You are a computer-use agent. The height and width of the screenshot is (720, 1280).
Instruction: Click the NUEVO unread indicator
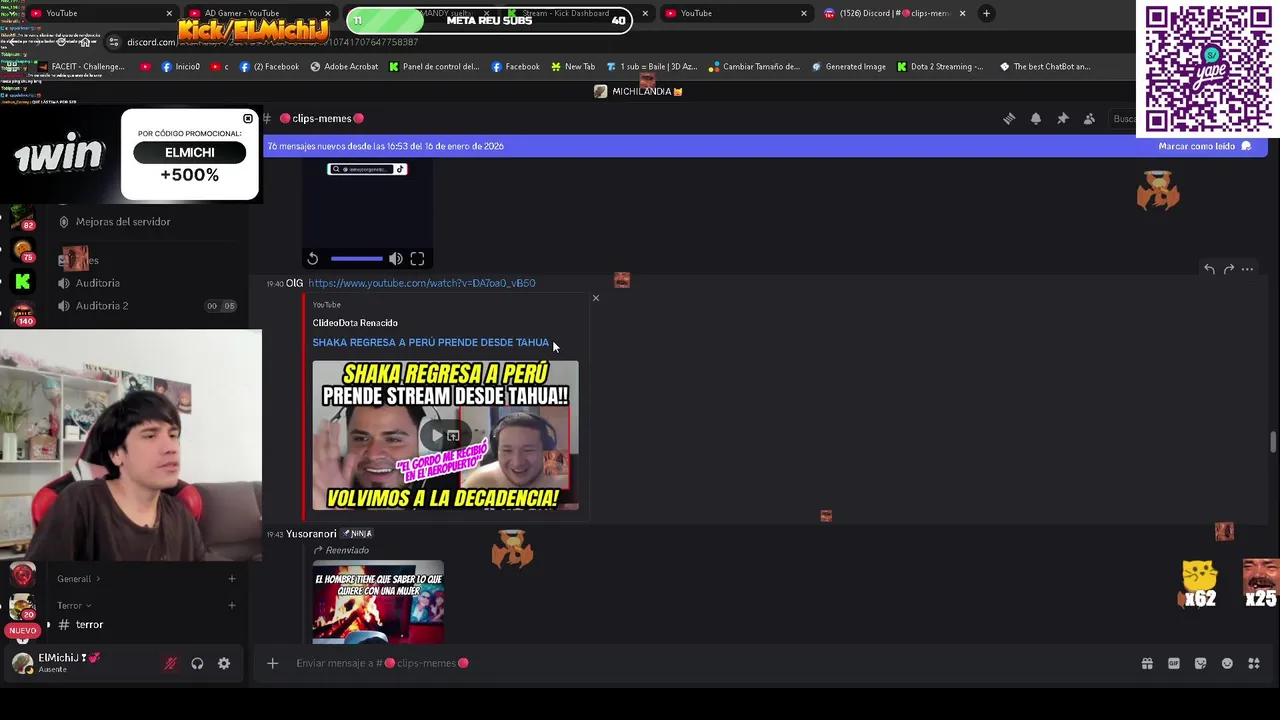22,631
